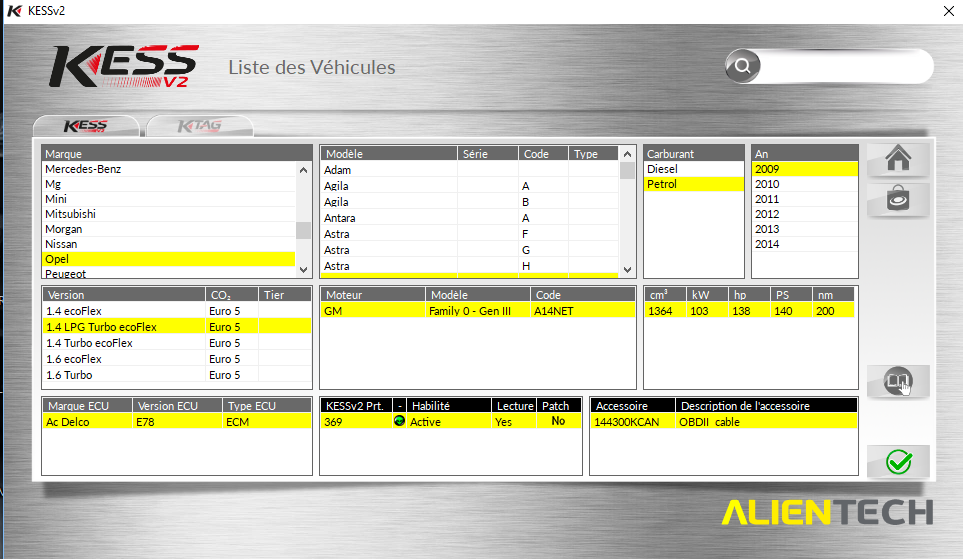Choose Petrol fuel type

(x=693, y=184)
